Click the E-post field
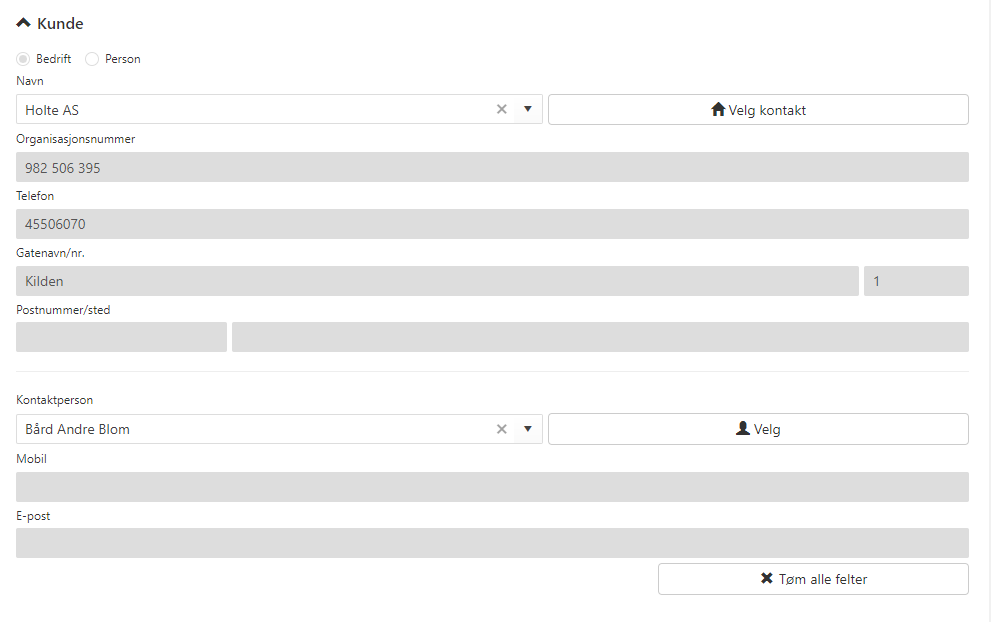 click(x=492, y=543)
